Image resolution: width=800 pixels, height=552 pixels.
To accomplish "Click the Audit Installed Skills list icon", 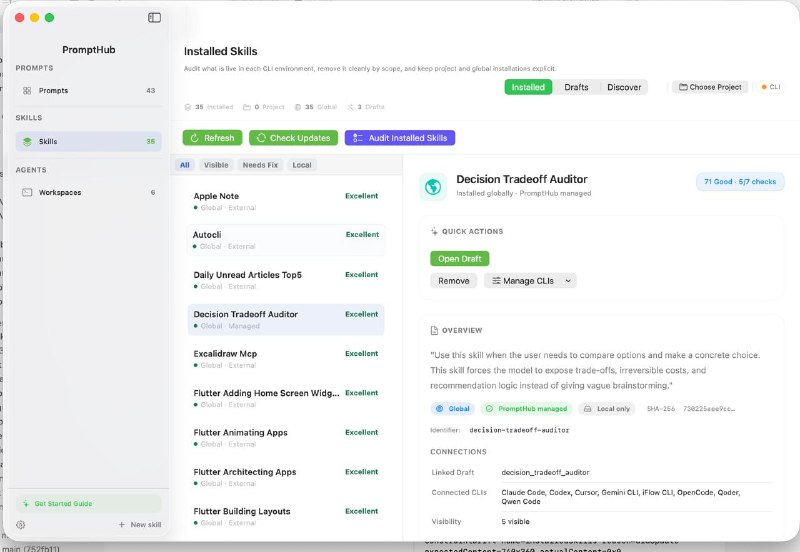I will pos(358,138).
